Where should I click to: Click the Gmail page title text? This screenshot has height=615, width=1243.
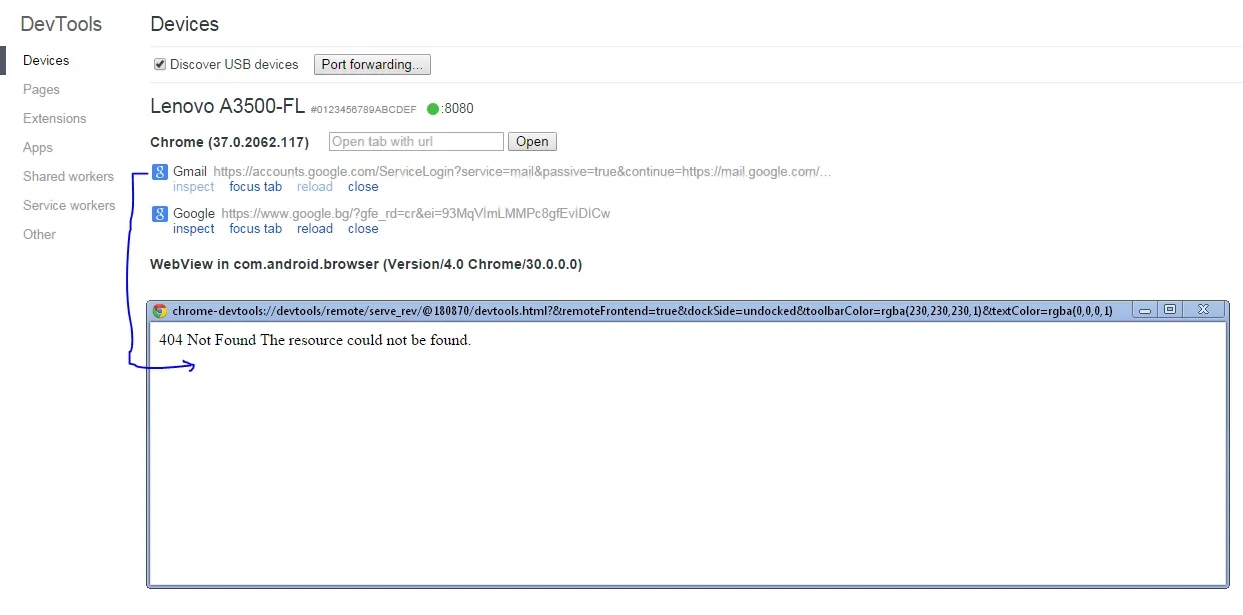click(190, 172)
